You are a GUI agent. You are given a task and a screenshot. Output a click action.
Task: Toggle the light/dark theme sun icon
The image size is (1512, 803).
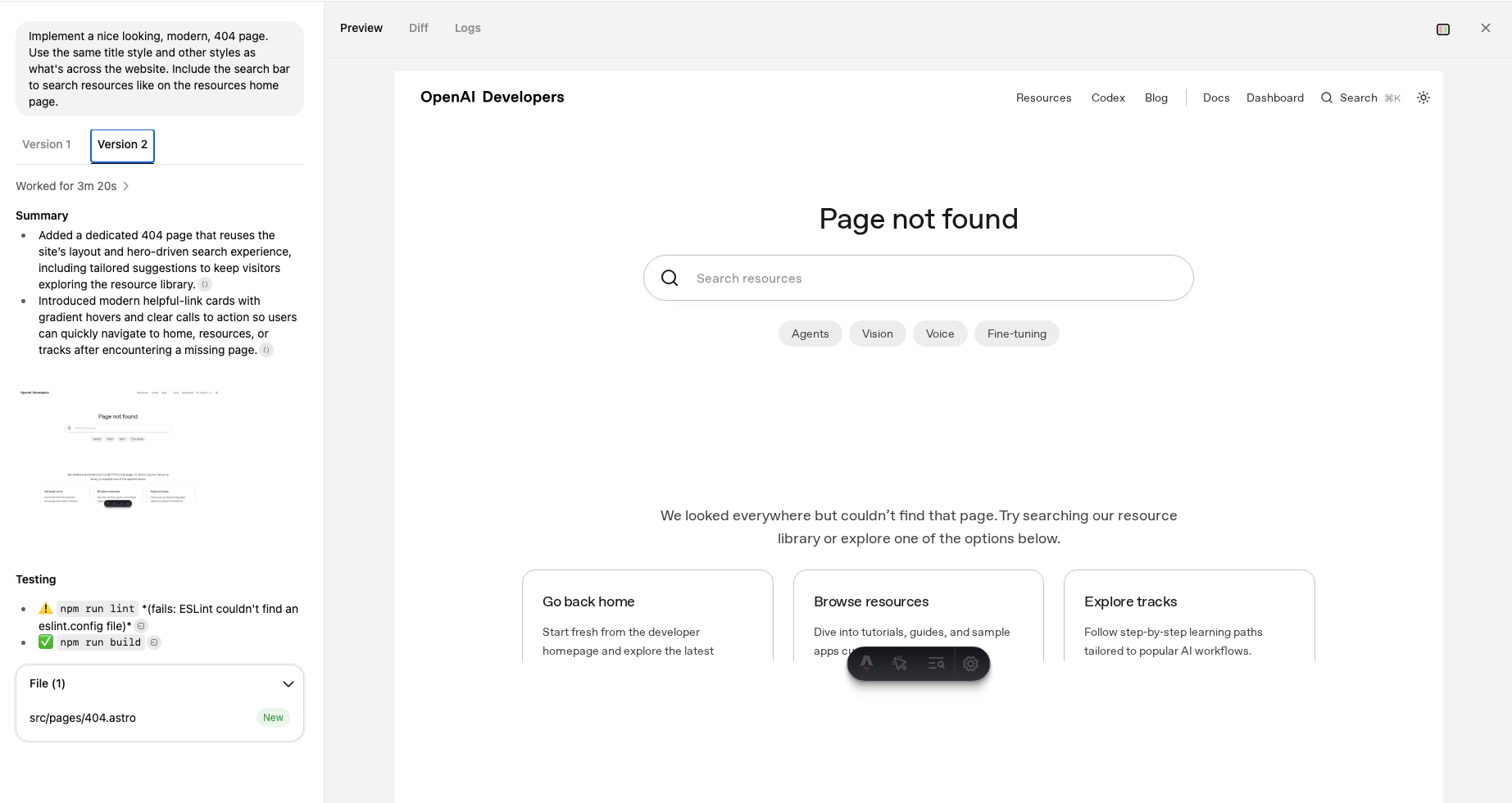(1423, 98)
